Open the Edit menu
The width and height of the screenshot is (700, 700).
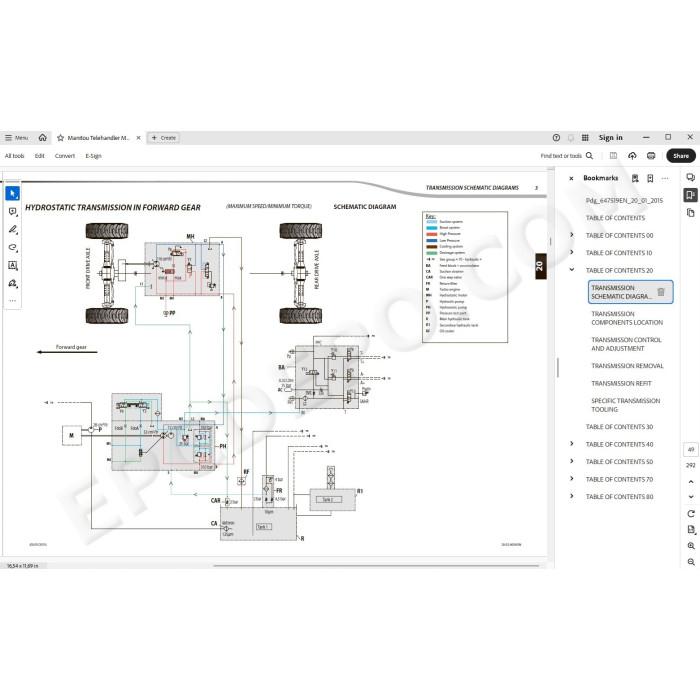[x=39, y=156]
